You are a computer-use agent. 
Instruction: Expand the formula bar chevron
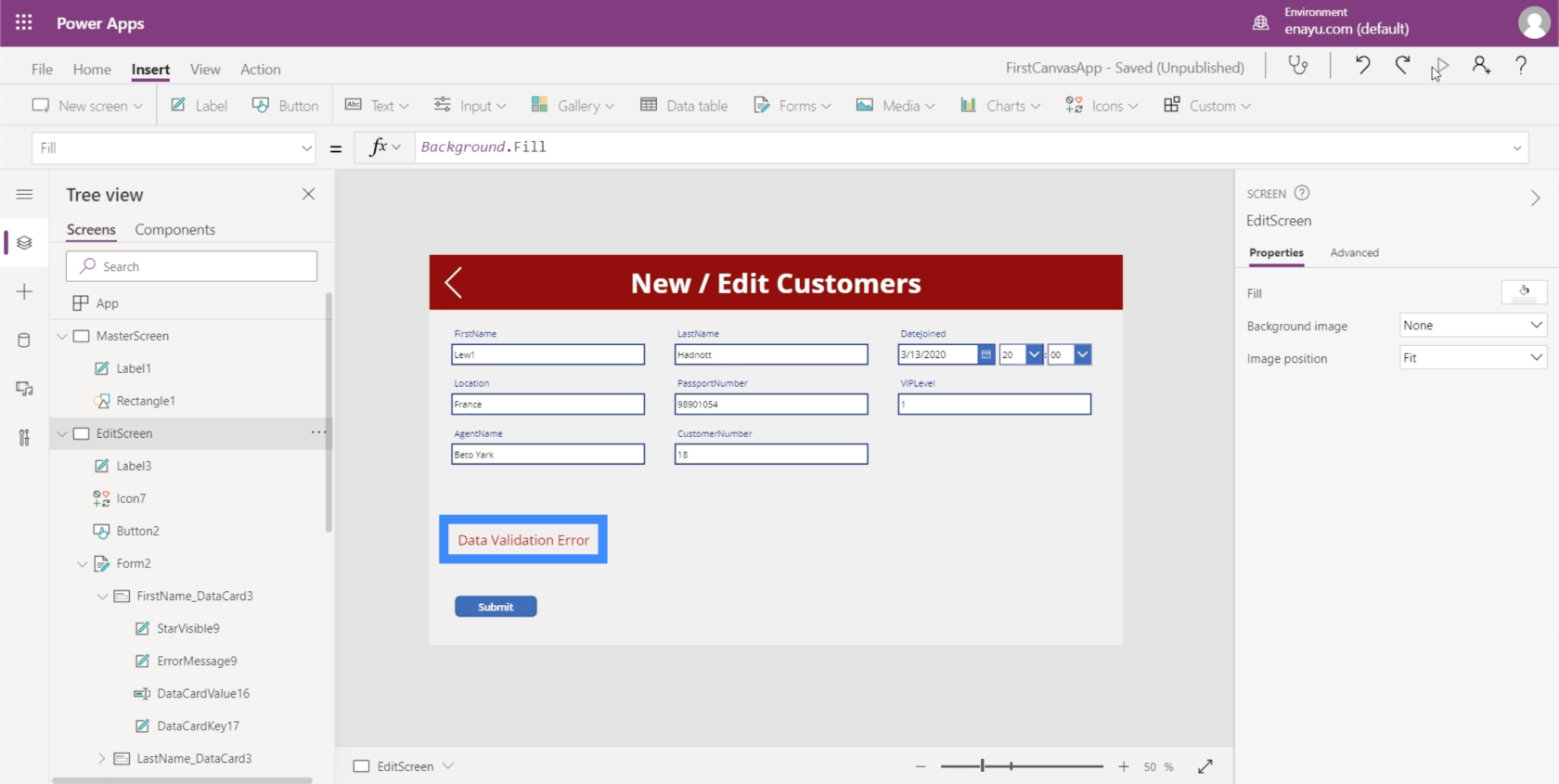coord(1517,148)
